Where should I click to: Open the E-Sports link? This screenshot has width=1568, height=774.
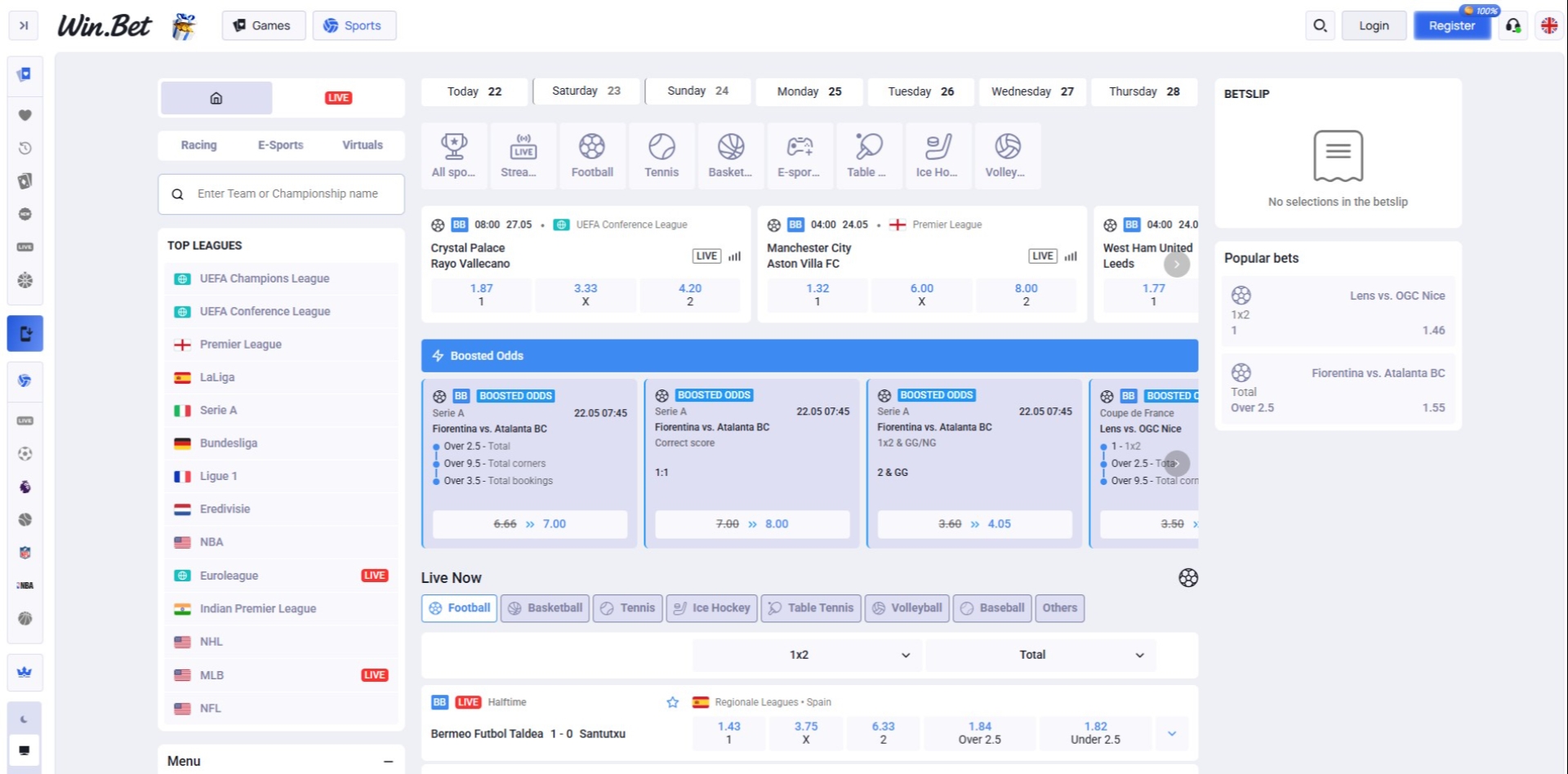click(x=281, y=145)
